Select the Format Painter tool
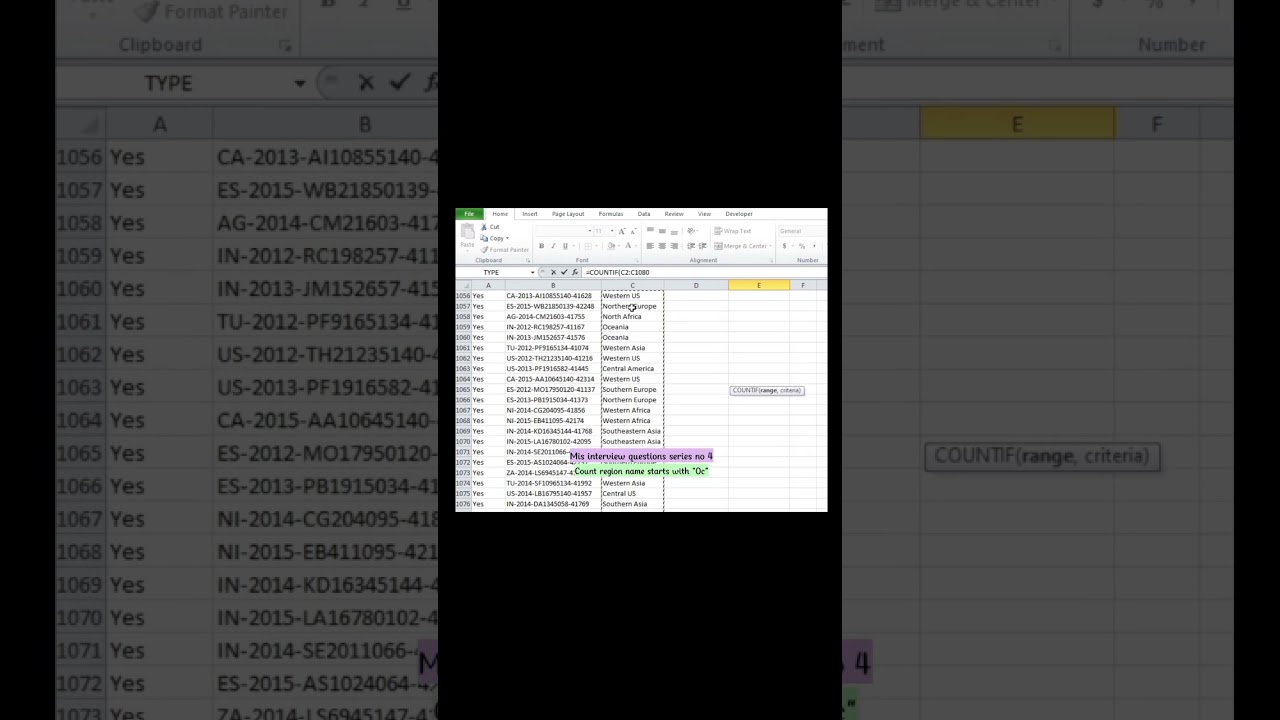 click(505, 250)
